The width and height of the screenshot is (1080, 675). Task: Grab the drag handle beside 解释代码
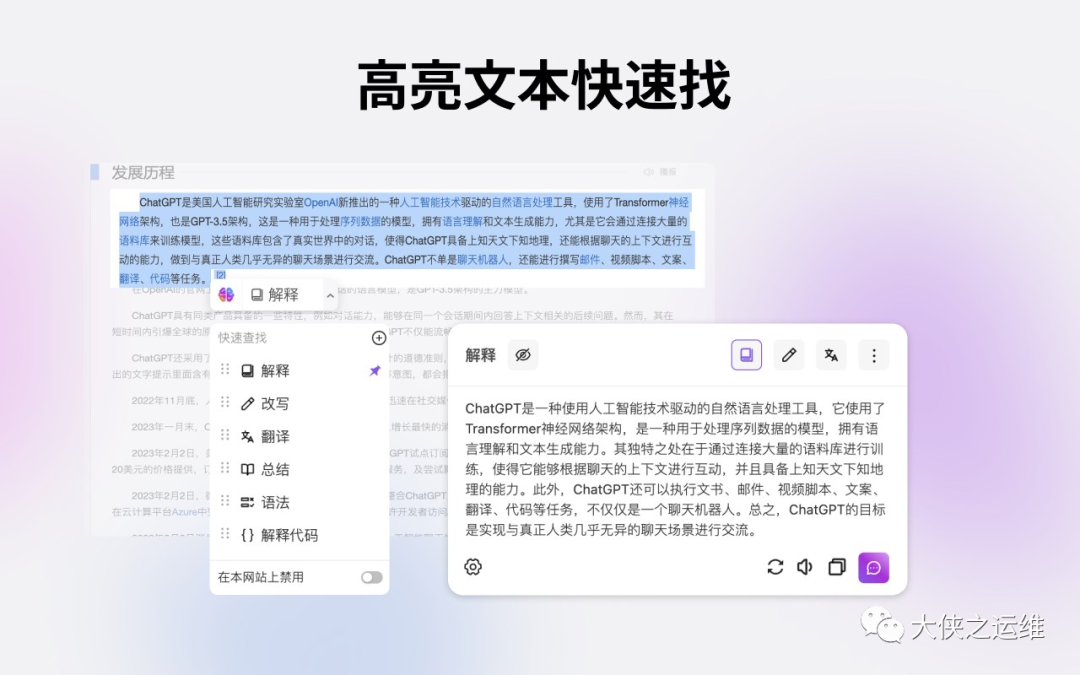(x=225, y=534)
